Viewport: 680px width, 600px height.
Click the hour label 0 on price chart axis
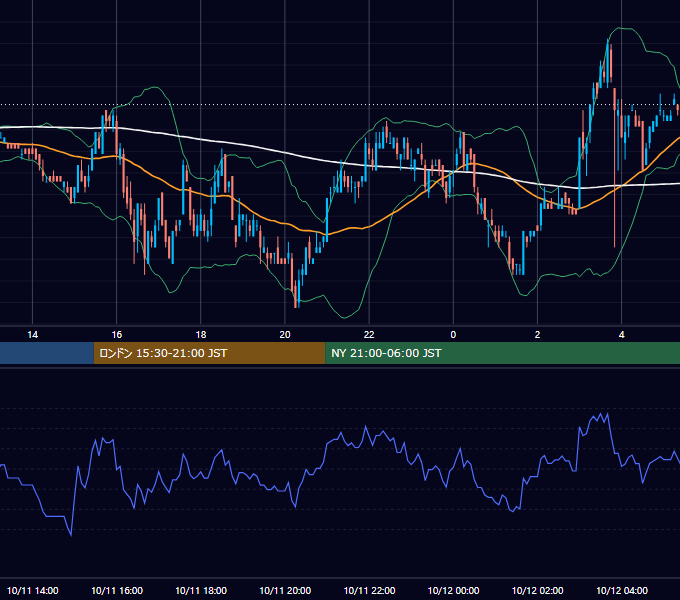tap(453, 335)
